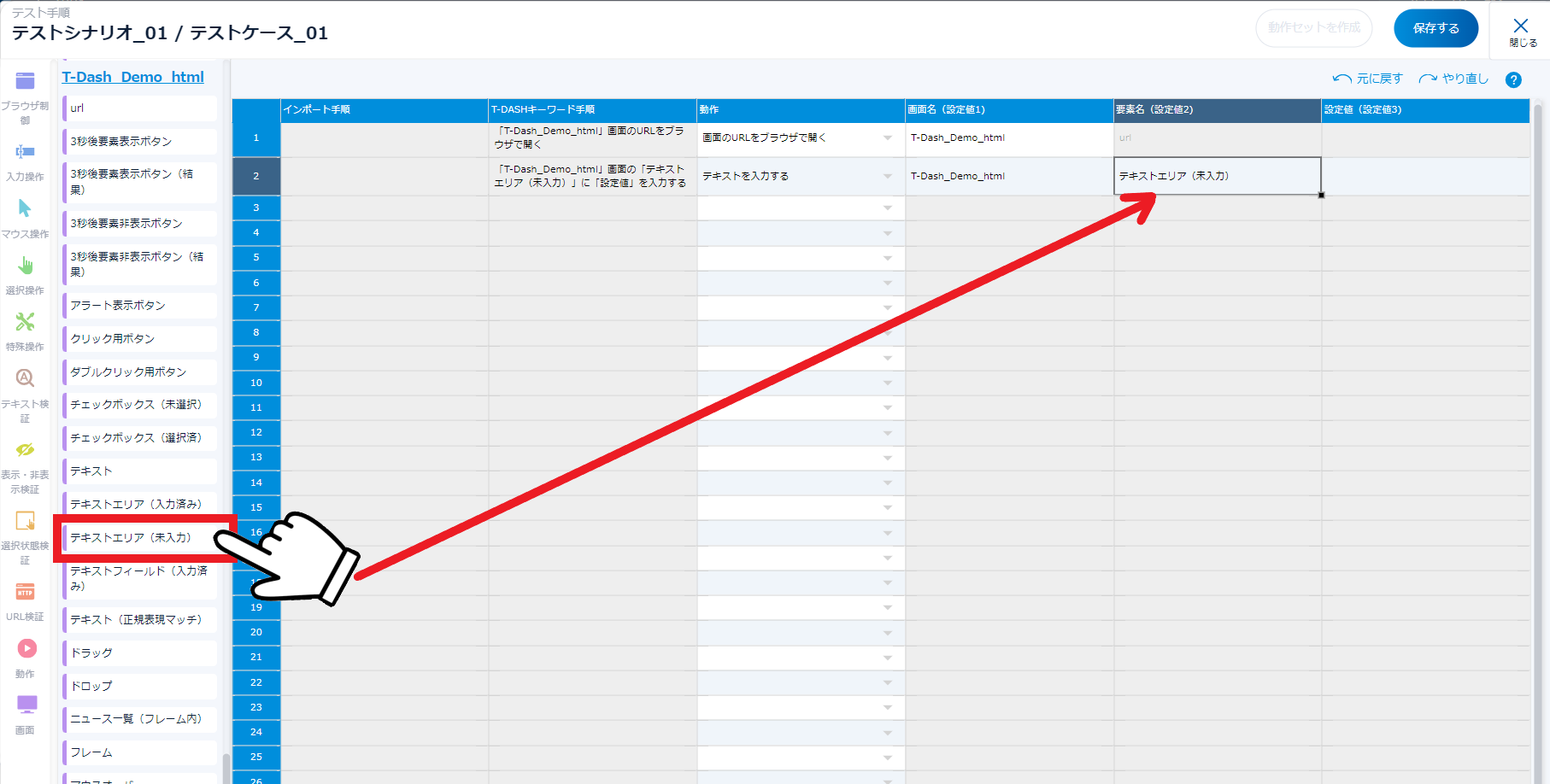Select row header number 5
The image size is (1550, 784).
pos(256,258)
